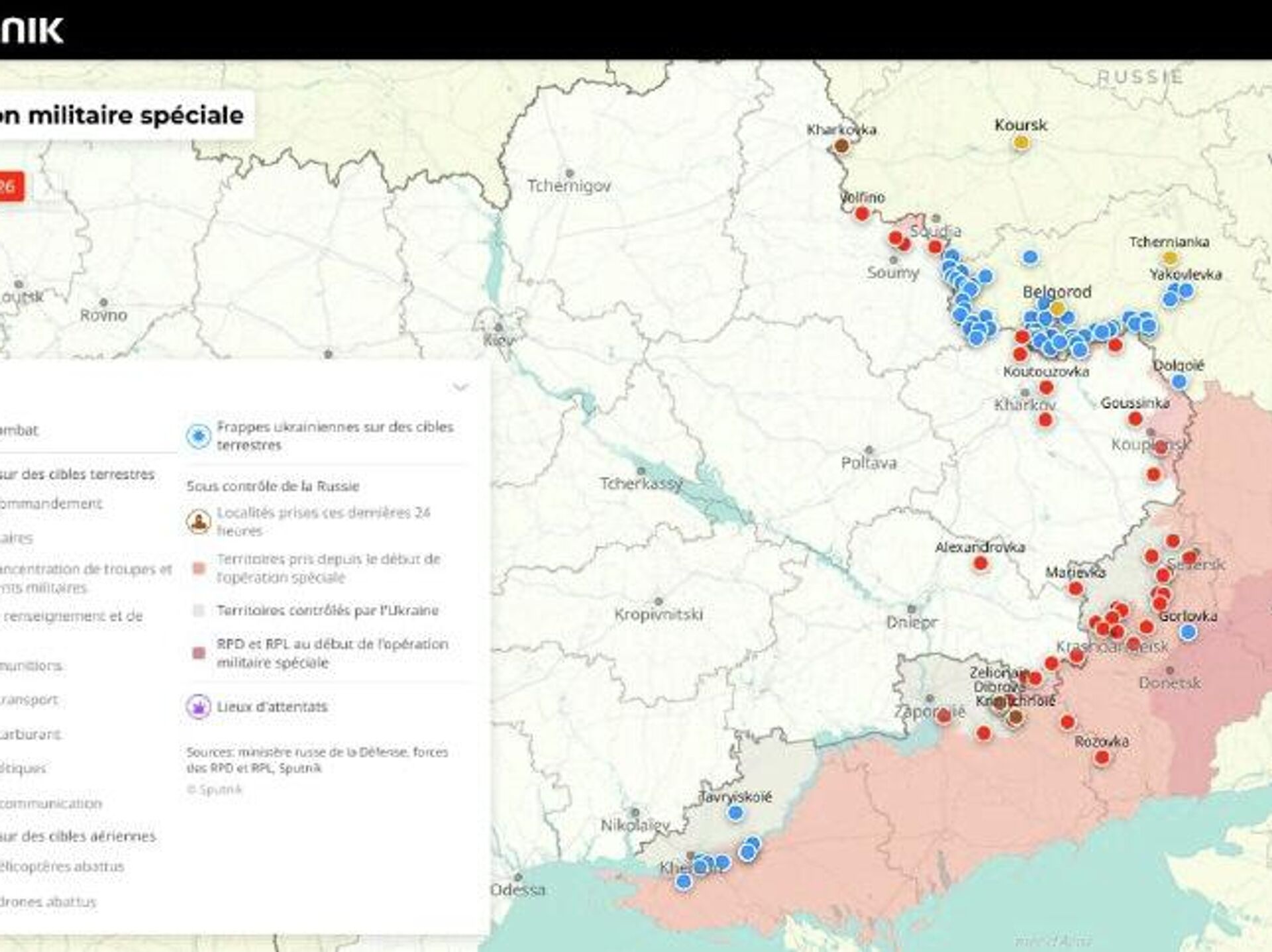Collapse the legend panel with the chevron
Image resolution: width=1272 pixels, height=952 pixels.
pos(460,387)
